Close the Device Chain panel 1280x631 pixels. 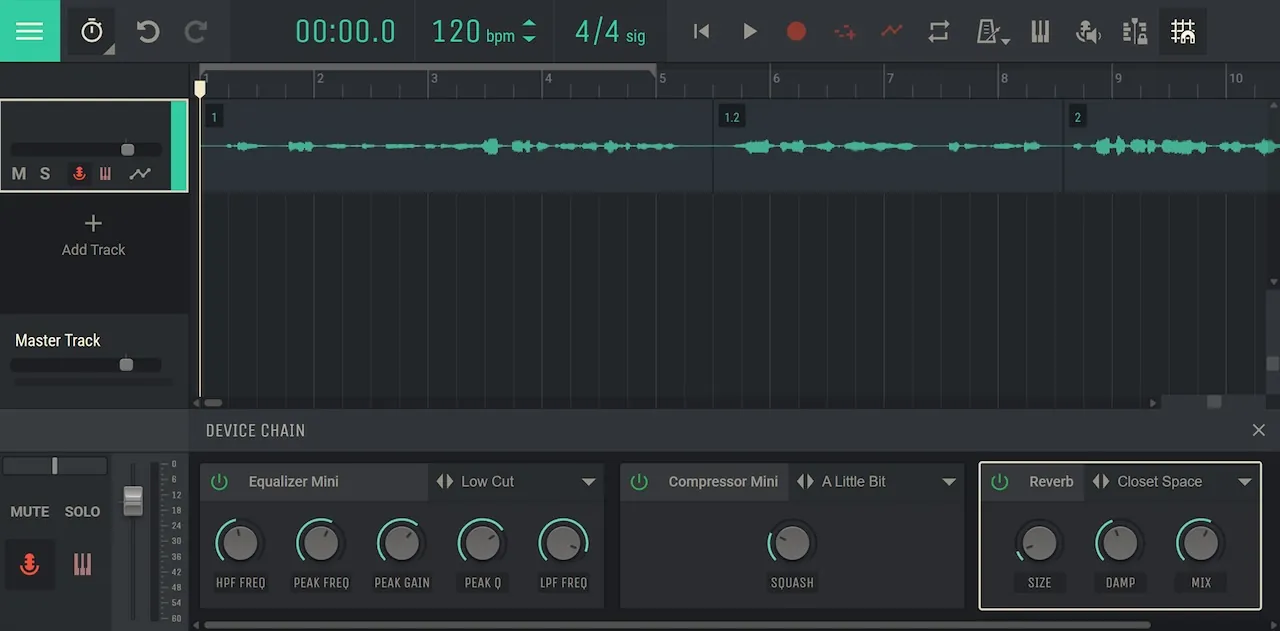[x=1258, y=430]
